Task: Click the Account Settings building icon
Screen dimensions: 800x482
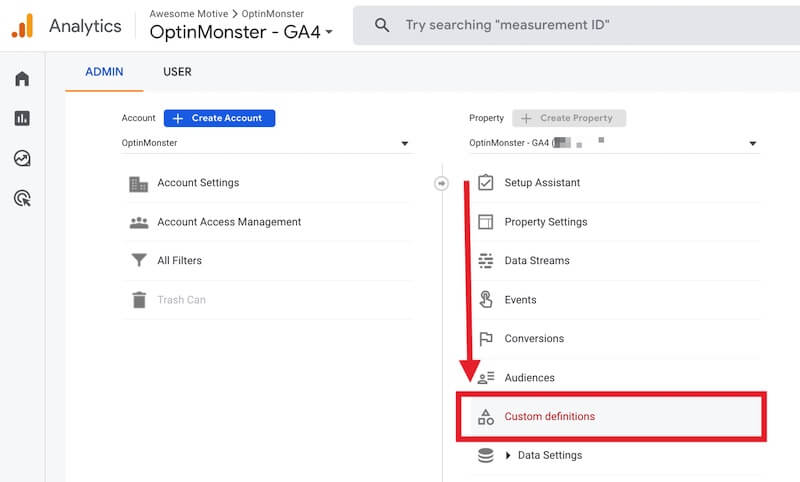Action: click(x=138, y=184)
